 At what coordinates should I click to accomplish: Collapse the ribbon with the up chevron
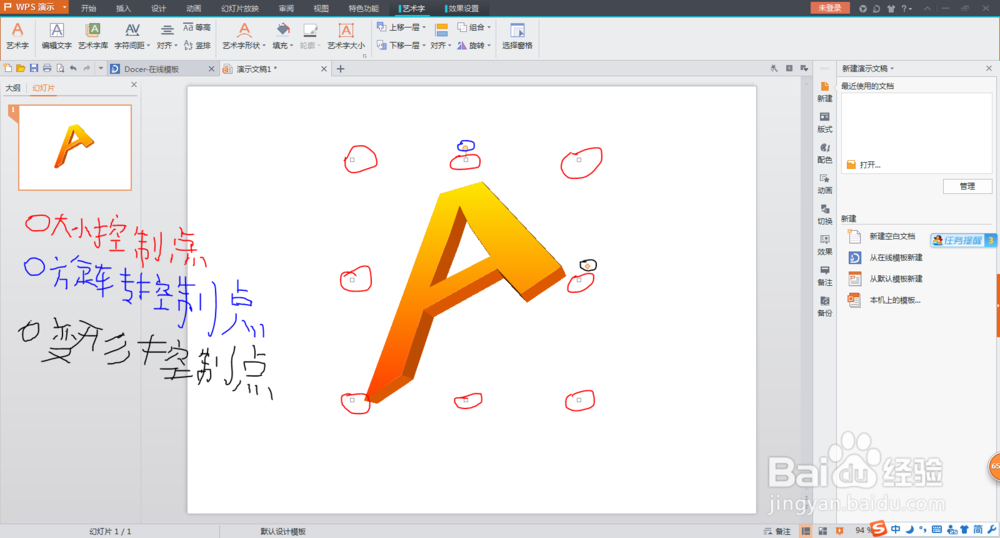[x=927, y=8]
